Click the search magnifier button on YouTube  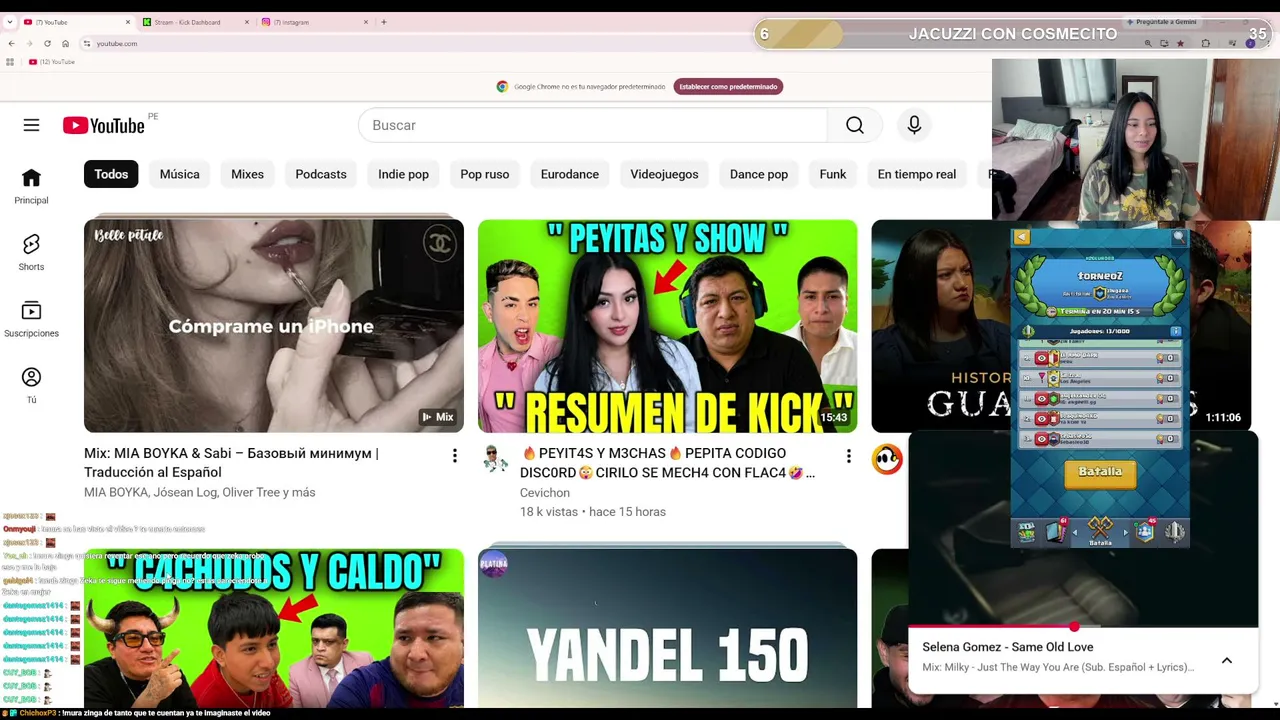[855, 125]
